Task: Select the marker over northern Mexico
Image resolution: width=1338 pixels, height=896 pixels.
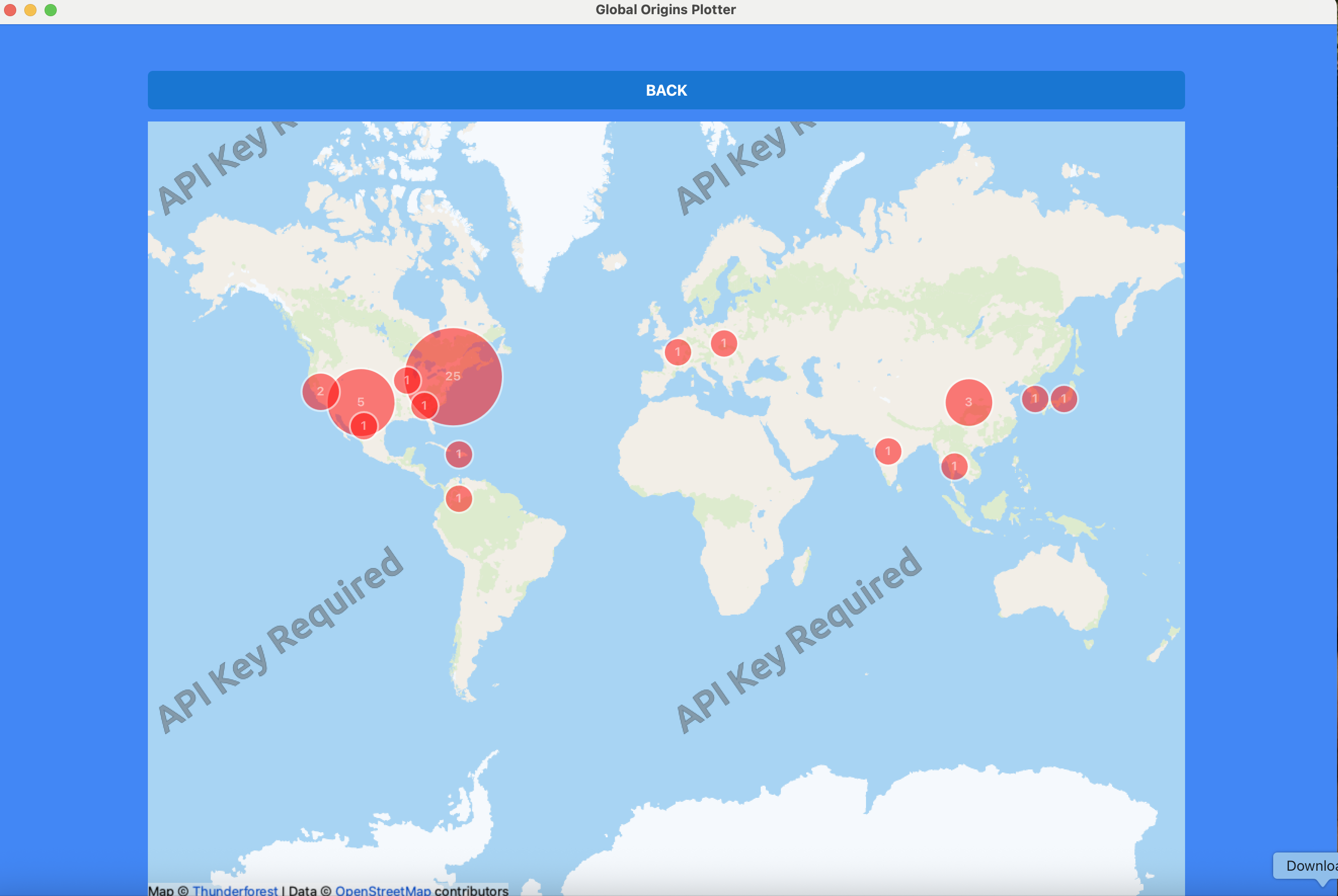Action: [x=364, y=426]
